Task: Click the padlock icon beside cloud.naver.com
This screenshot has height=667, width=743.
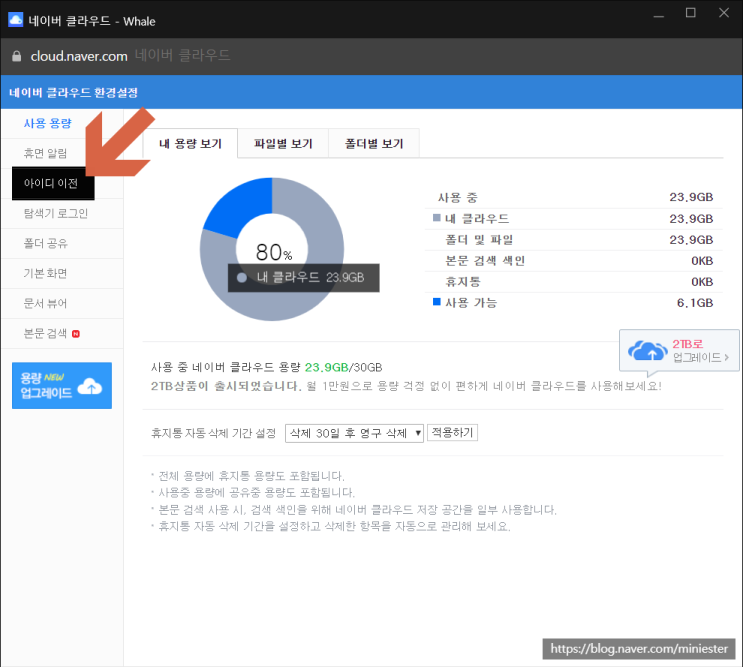Action: (x=16, y=56)
